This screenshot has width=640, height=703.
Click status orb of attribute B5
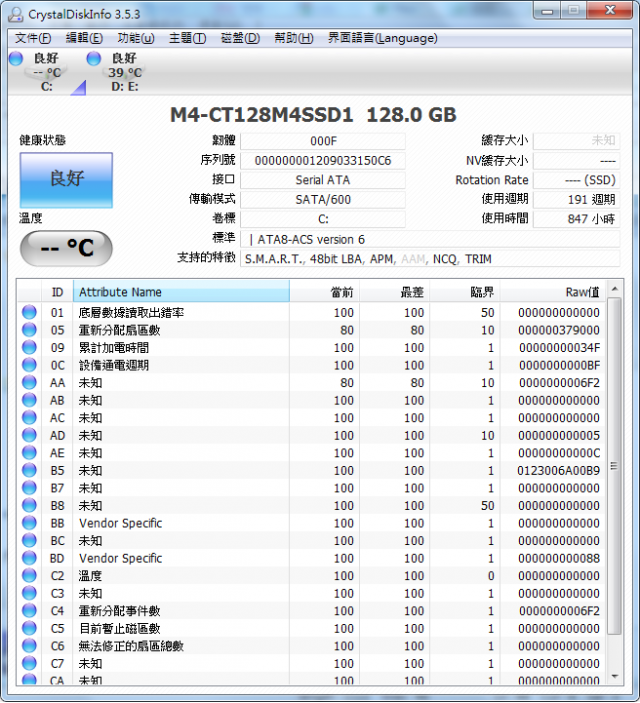pos(29,470)
